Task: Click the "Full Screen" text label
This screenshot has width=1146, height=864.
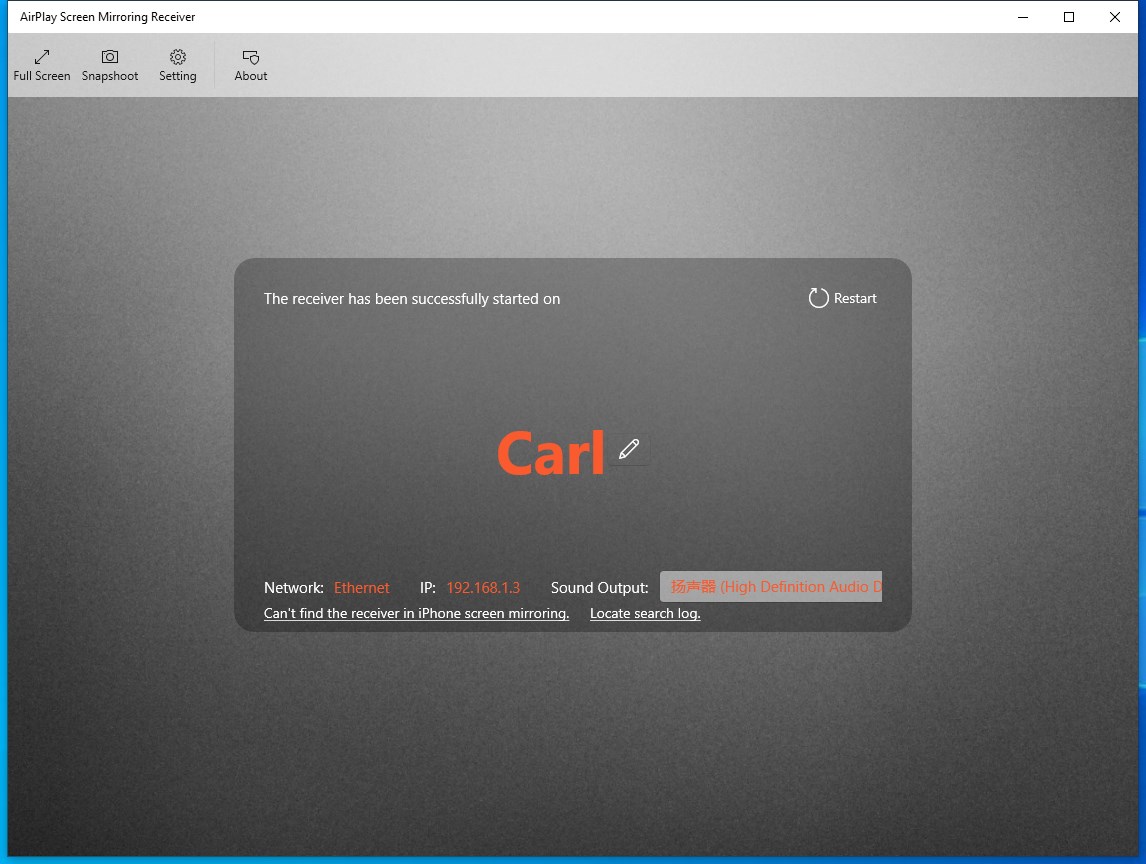Action: (42, 76)
